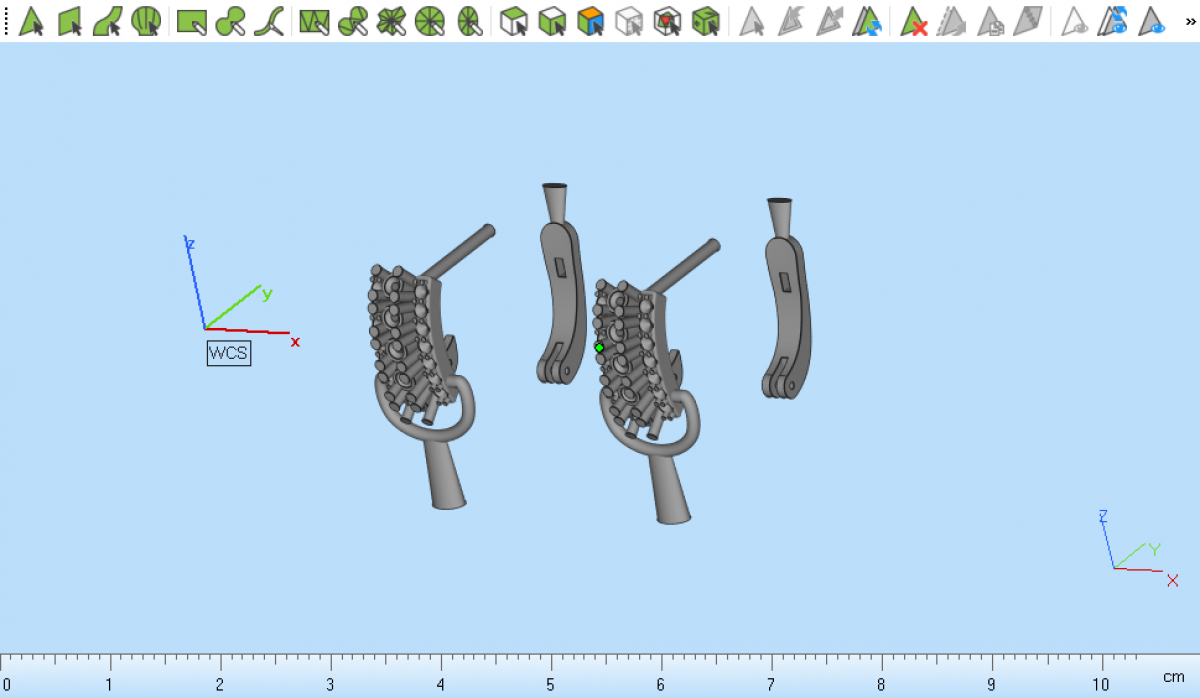Viewport: 1200px width, 698px height.
Task: Click the grey shrink-marking triangle icon
Action: [x=791, y=21]
